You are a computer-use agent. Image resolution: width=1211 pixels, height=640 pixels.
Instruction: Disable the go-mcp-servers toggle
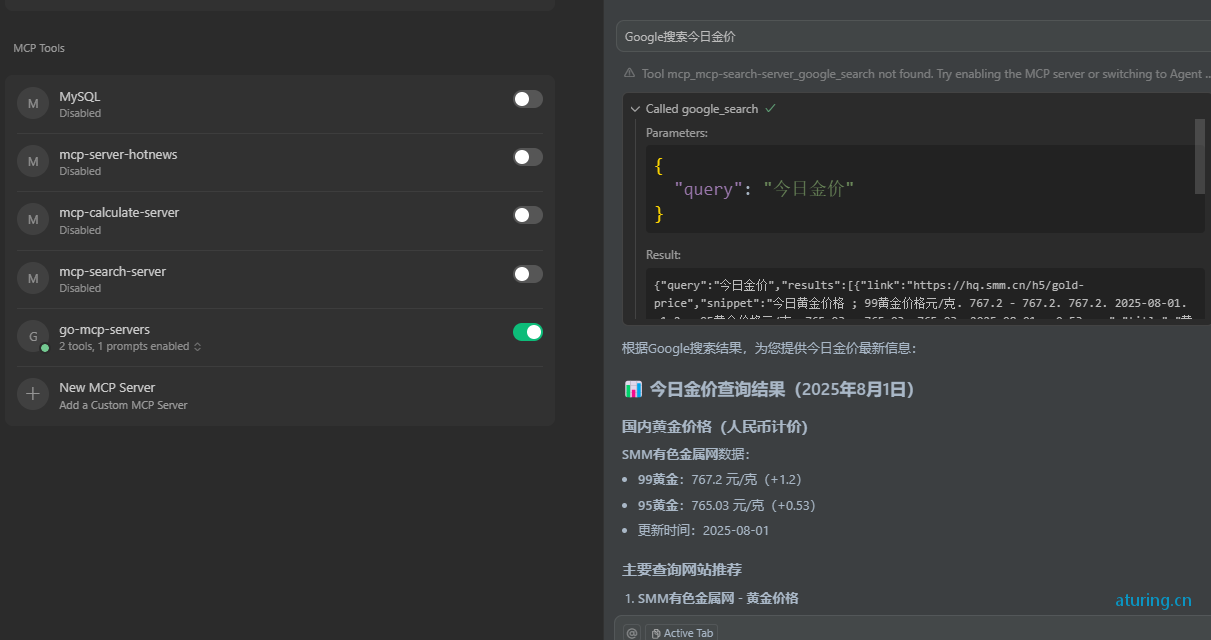tap(528, 332)
